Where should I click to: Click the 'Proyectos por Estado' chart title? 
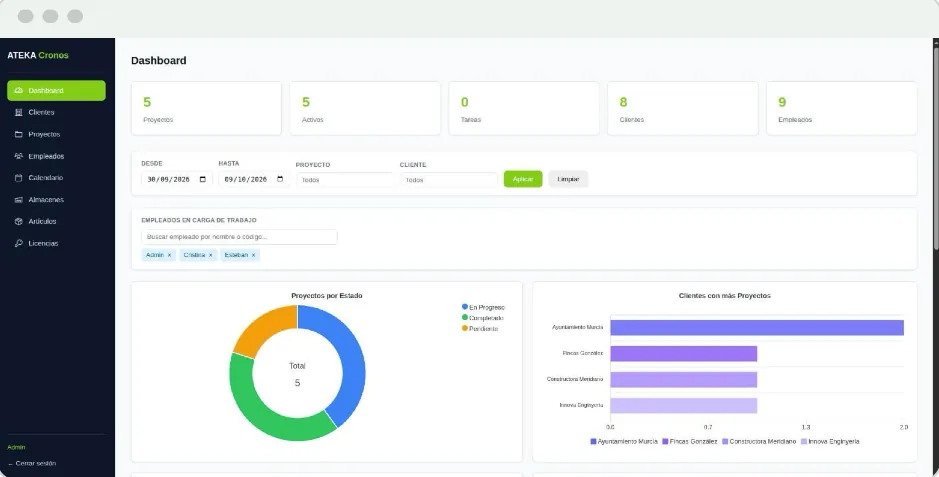327,296
